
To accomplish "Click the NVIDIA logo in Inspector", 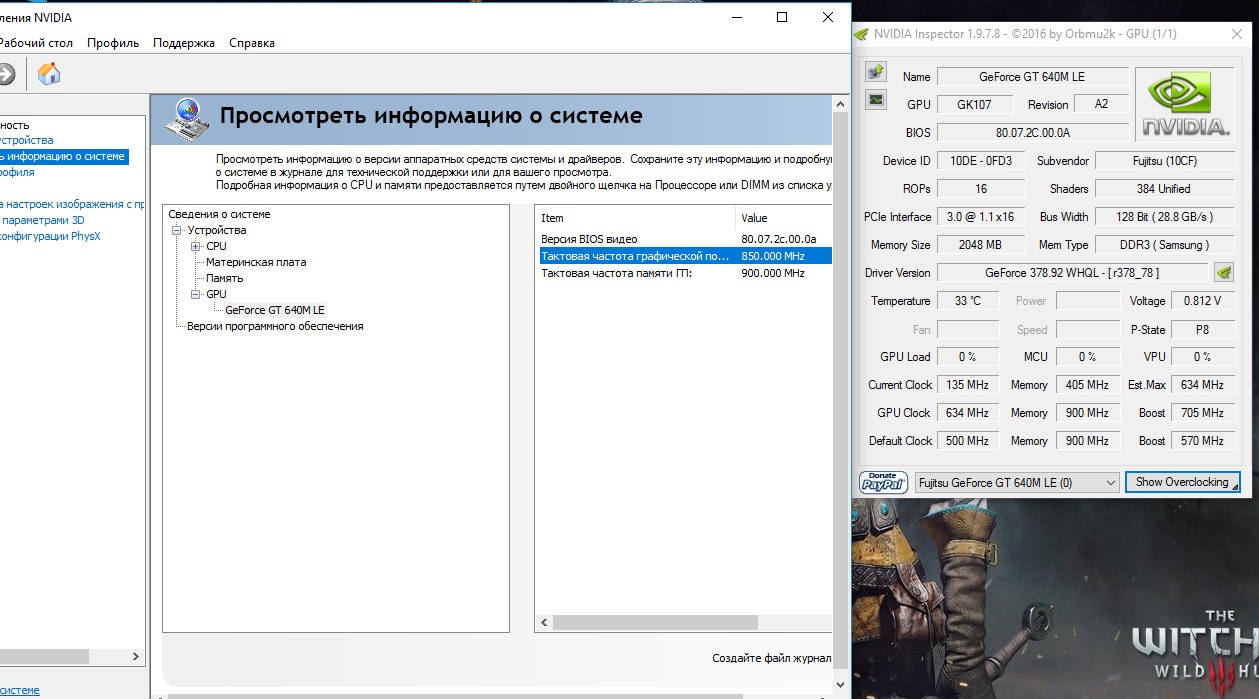I will click(x=1187, y=103).
